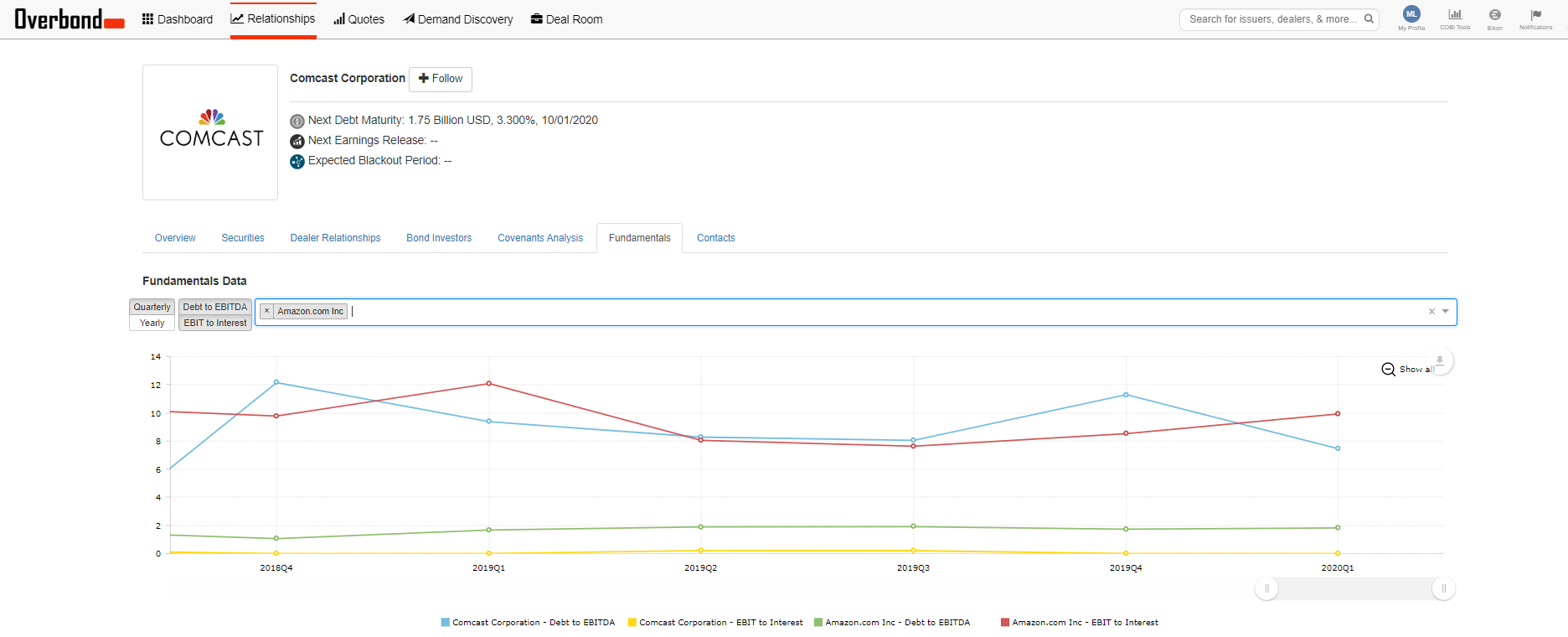Click the Next Debt Maturity details text

(x=453, y=121)
